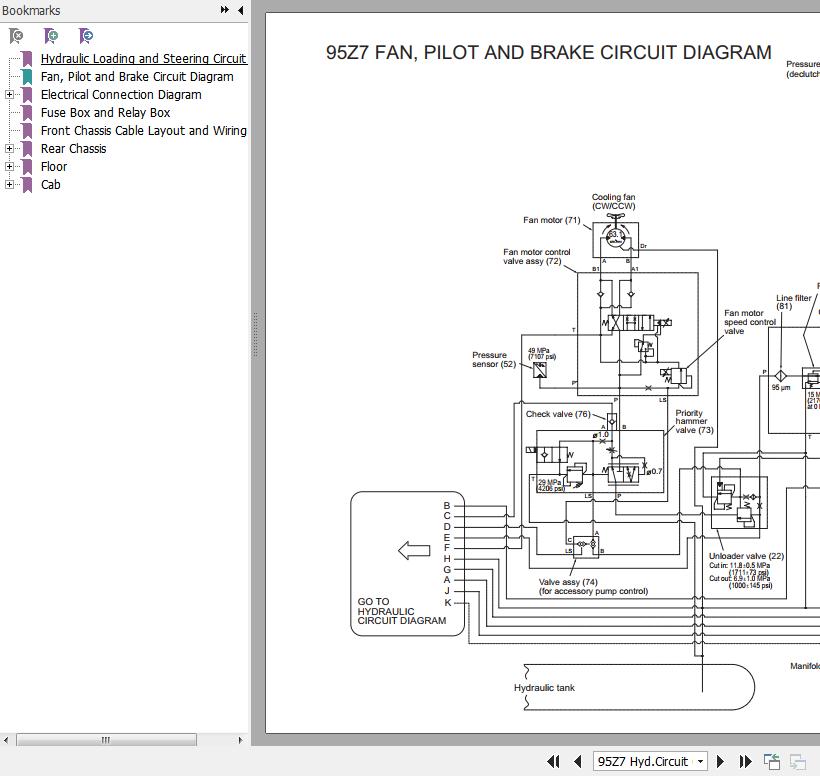This screenshot has height=776, width=820.
Task: Go to the first page
Action: tap(553, 761)
